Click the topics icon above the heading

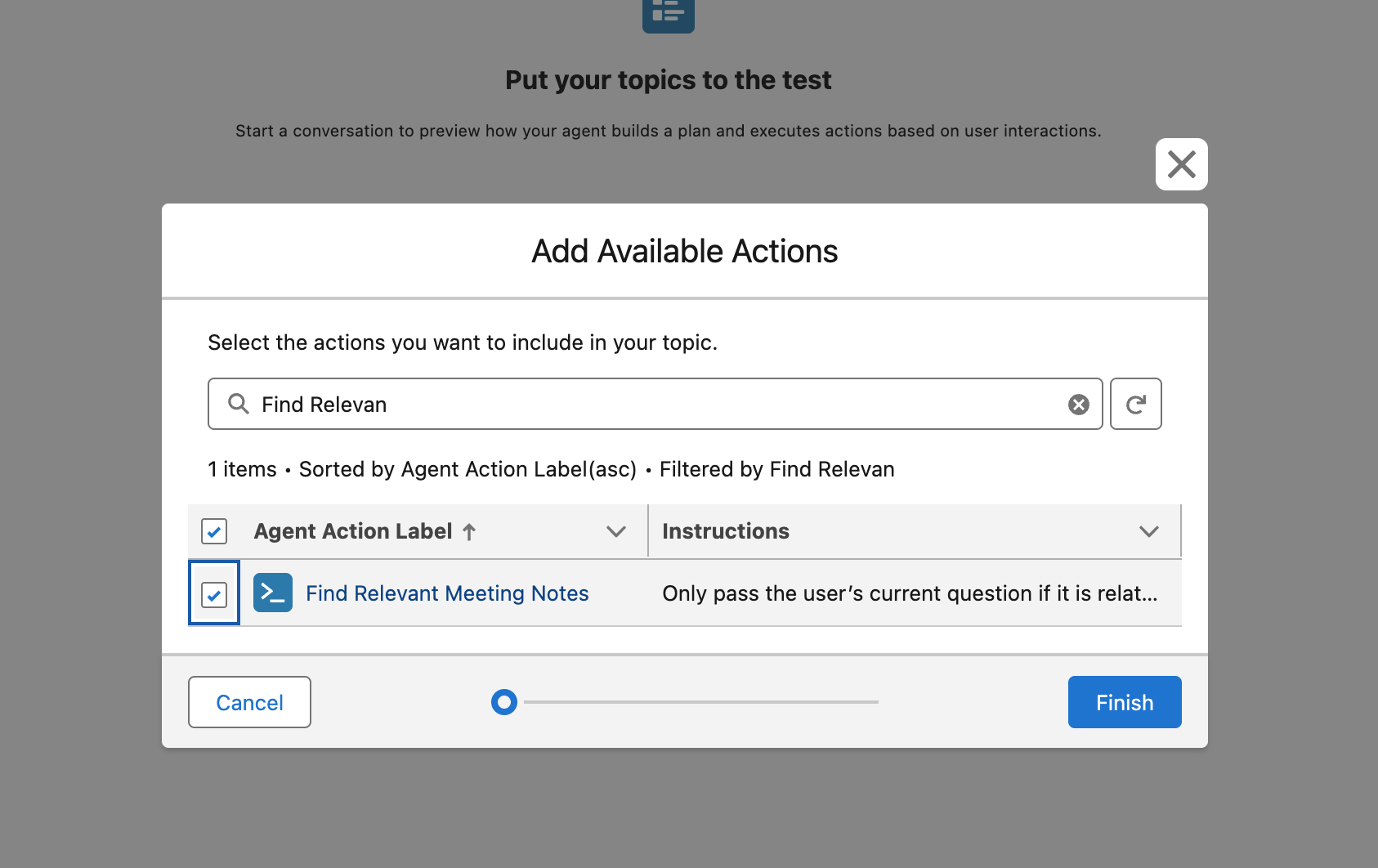pyautogui.click(x=668, y=14)
